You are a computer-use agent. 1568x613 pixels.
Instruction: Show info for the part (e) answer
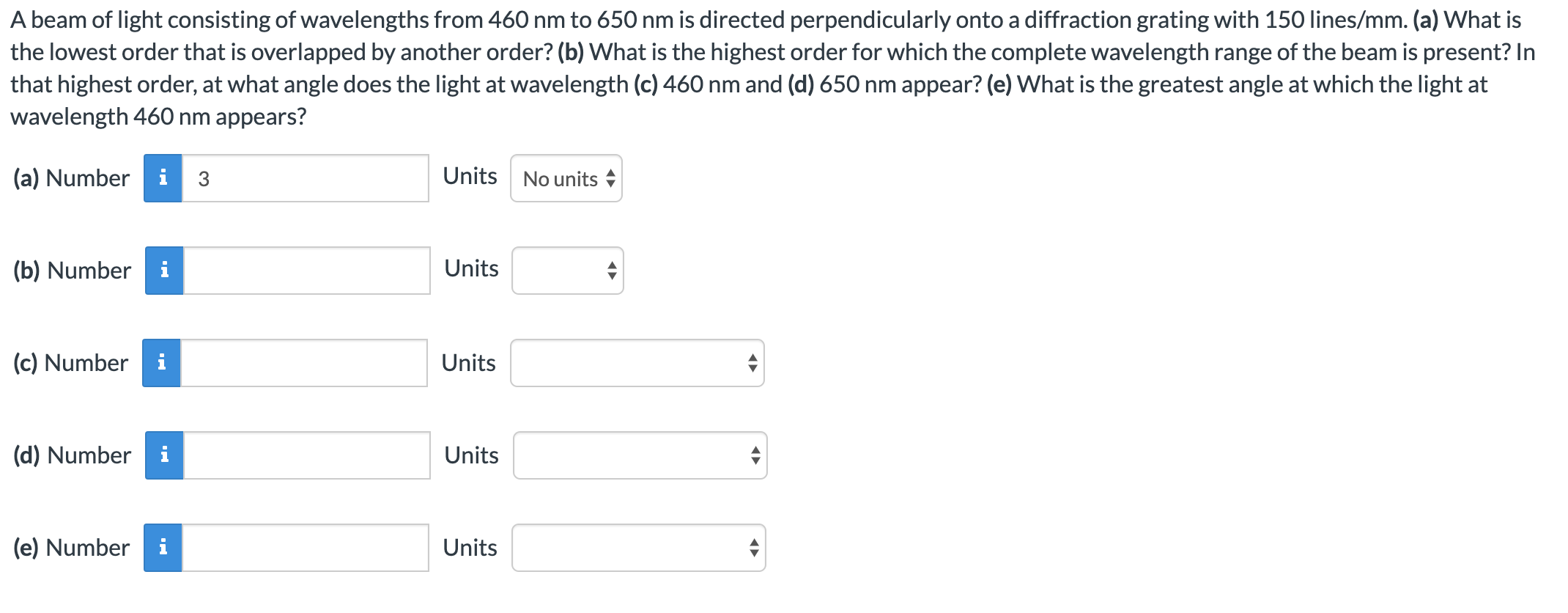(163, 548)
